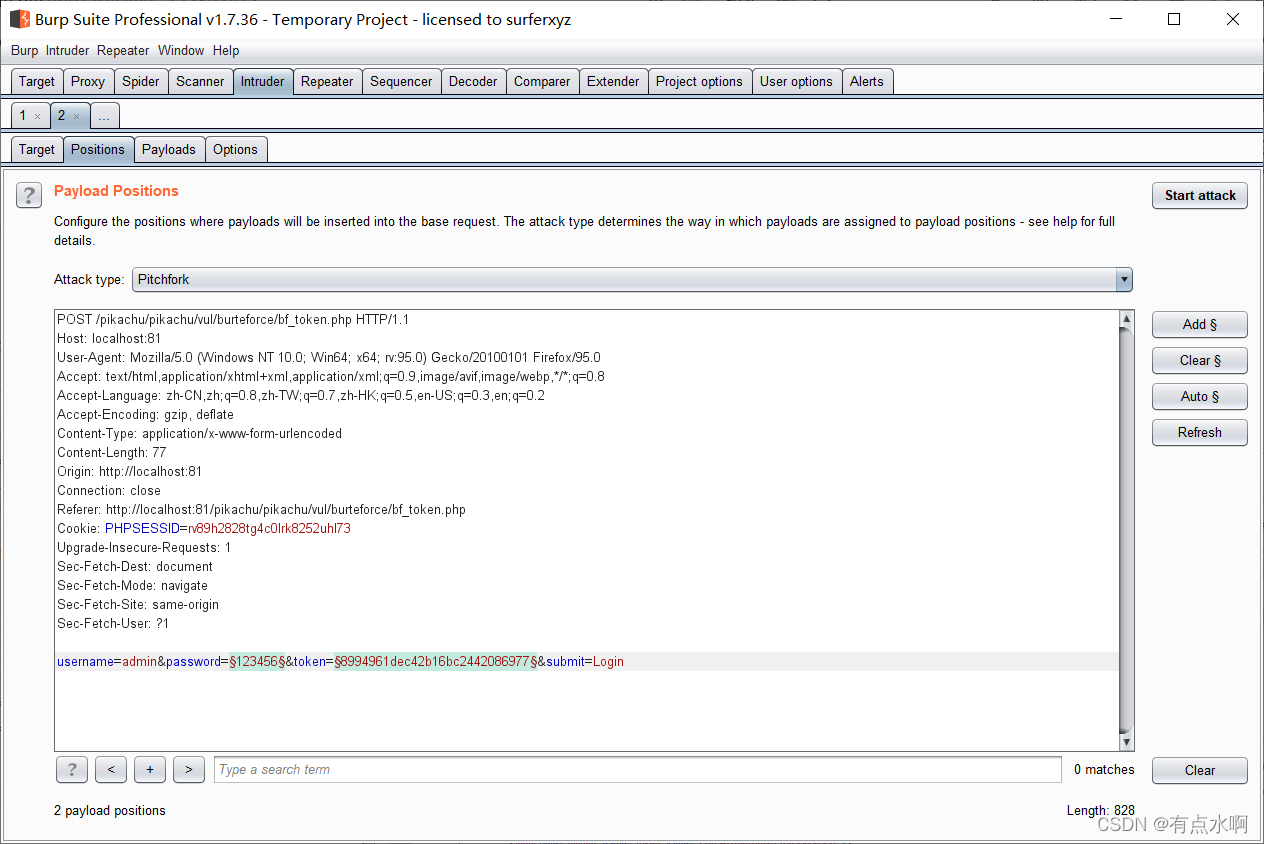Click the Pitchfork attack type combo box
Image resolution: width=1264 pixels, height=844 pixels.
click(x=632, y=280)
